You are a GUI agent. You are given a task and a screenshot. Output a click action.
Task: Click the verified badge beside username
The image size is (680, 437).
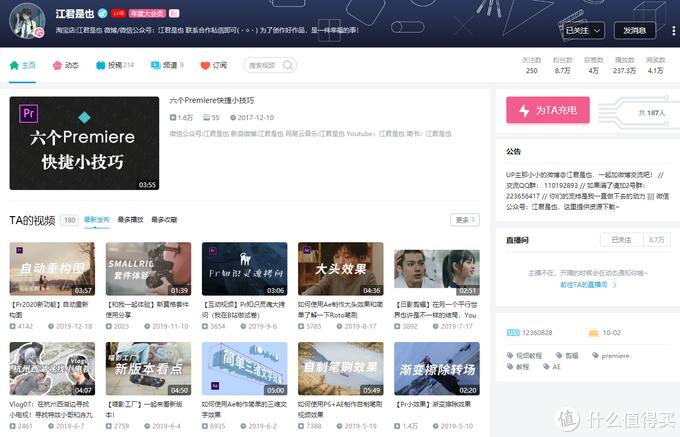coord(102,13)
